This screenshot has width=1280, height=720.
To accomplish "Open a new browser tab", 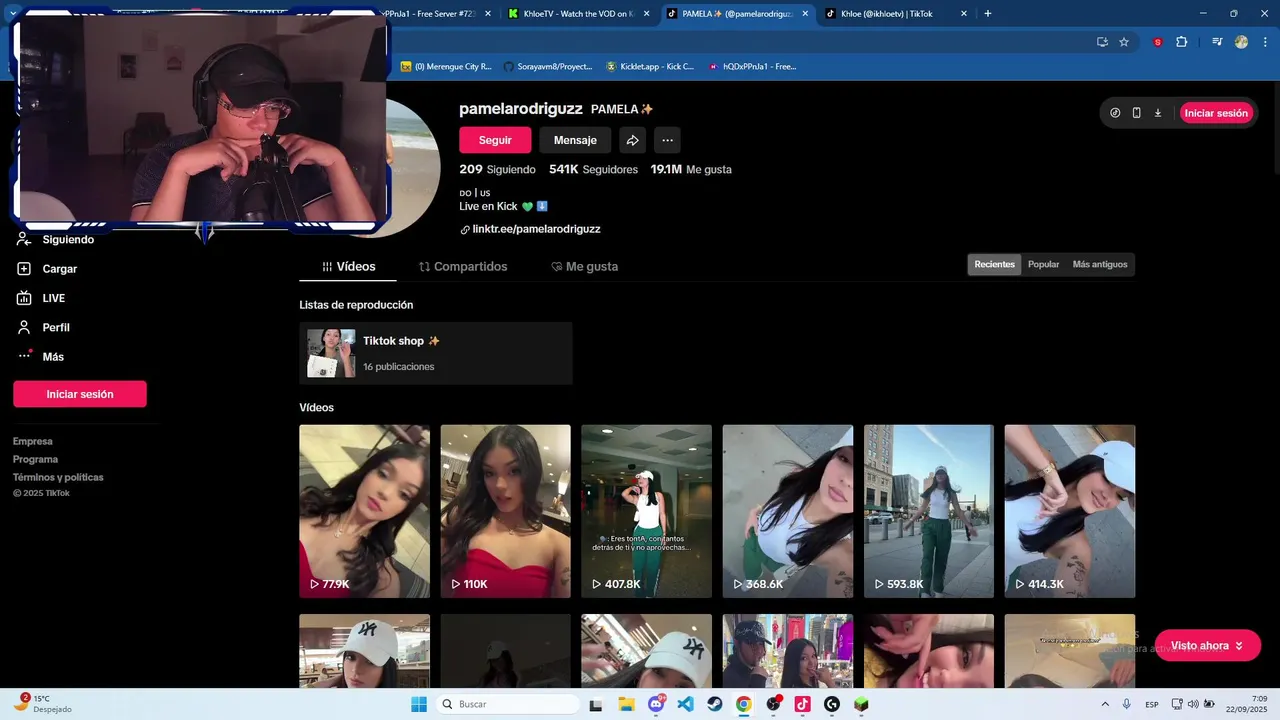I will tap(988, 13).
